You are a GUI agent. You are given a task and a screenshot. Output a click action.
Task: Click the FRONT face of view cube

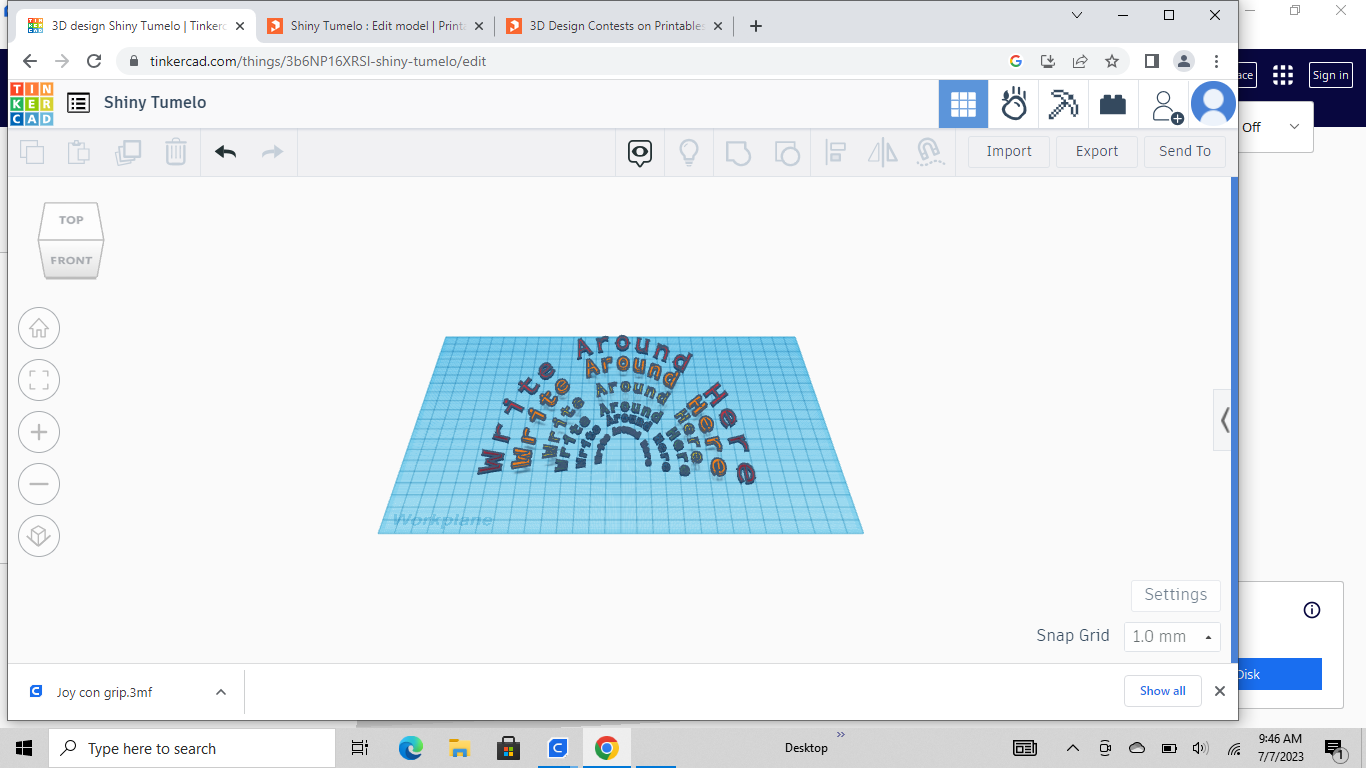(x=71, y=260)
